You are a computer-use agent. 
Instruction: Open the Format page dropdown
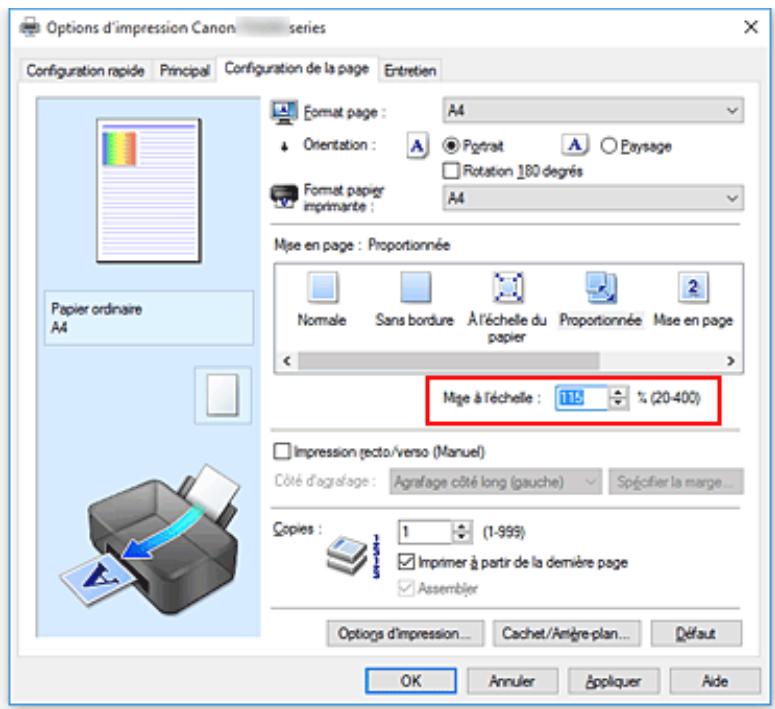click(x=593, y=110)
